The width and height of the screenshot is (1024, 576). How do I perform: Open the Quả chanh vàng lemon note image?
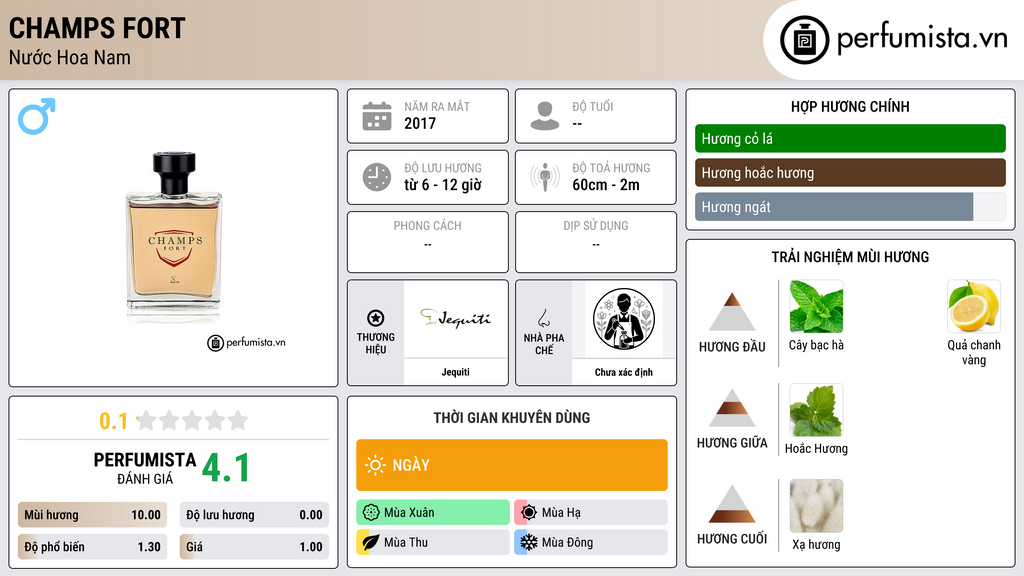[974, 306]
